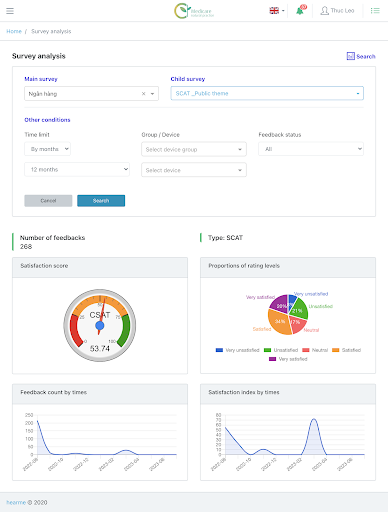Open the By months time limit dropdown

(x=47, y=149)
